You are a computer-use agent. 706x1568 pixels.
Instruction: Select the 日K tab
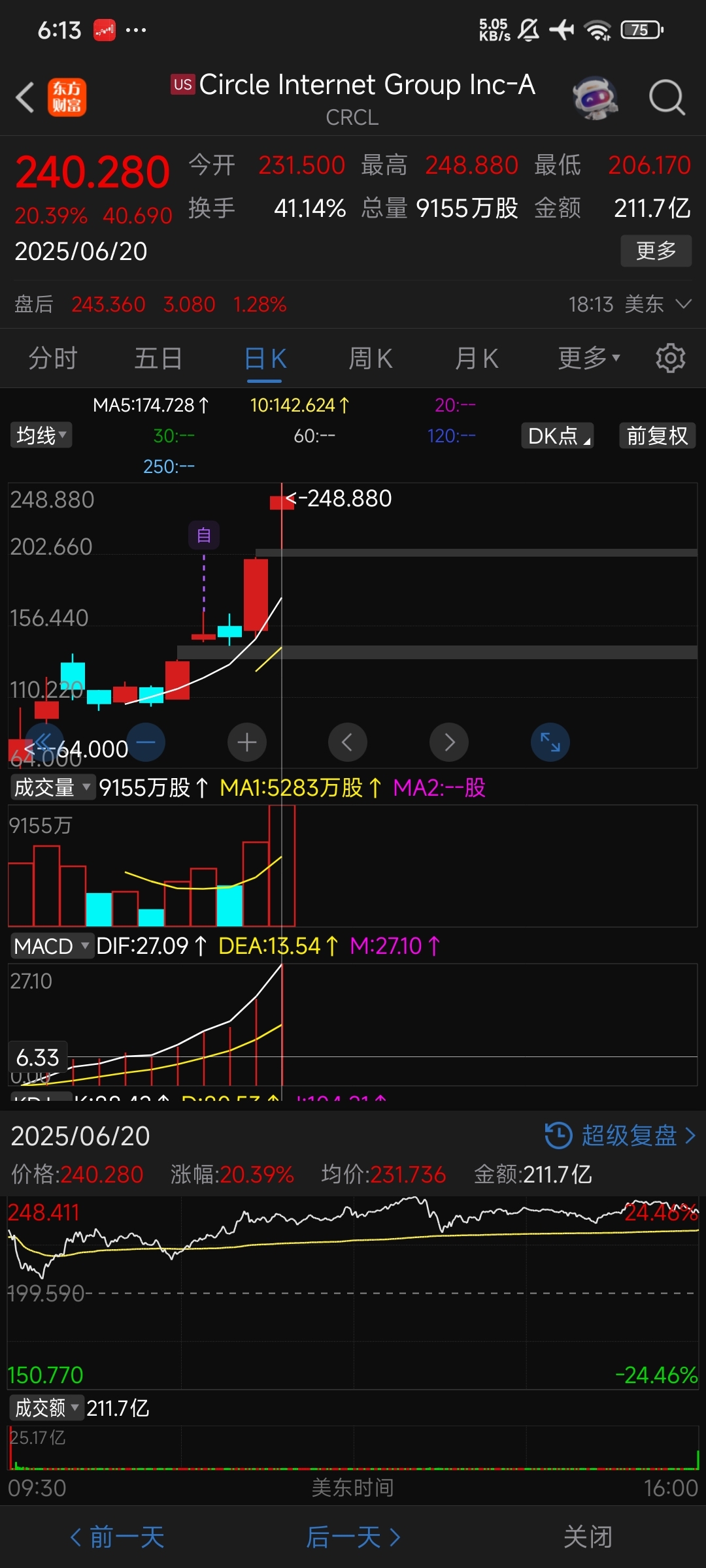click(265, 359)
